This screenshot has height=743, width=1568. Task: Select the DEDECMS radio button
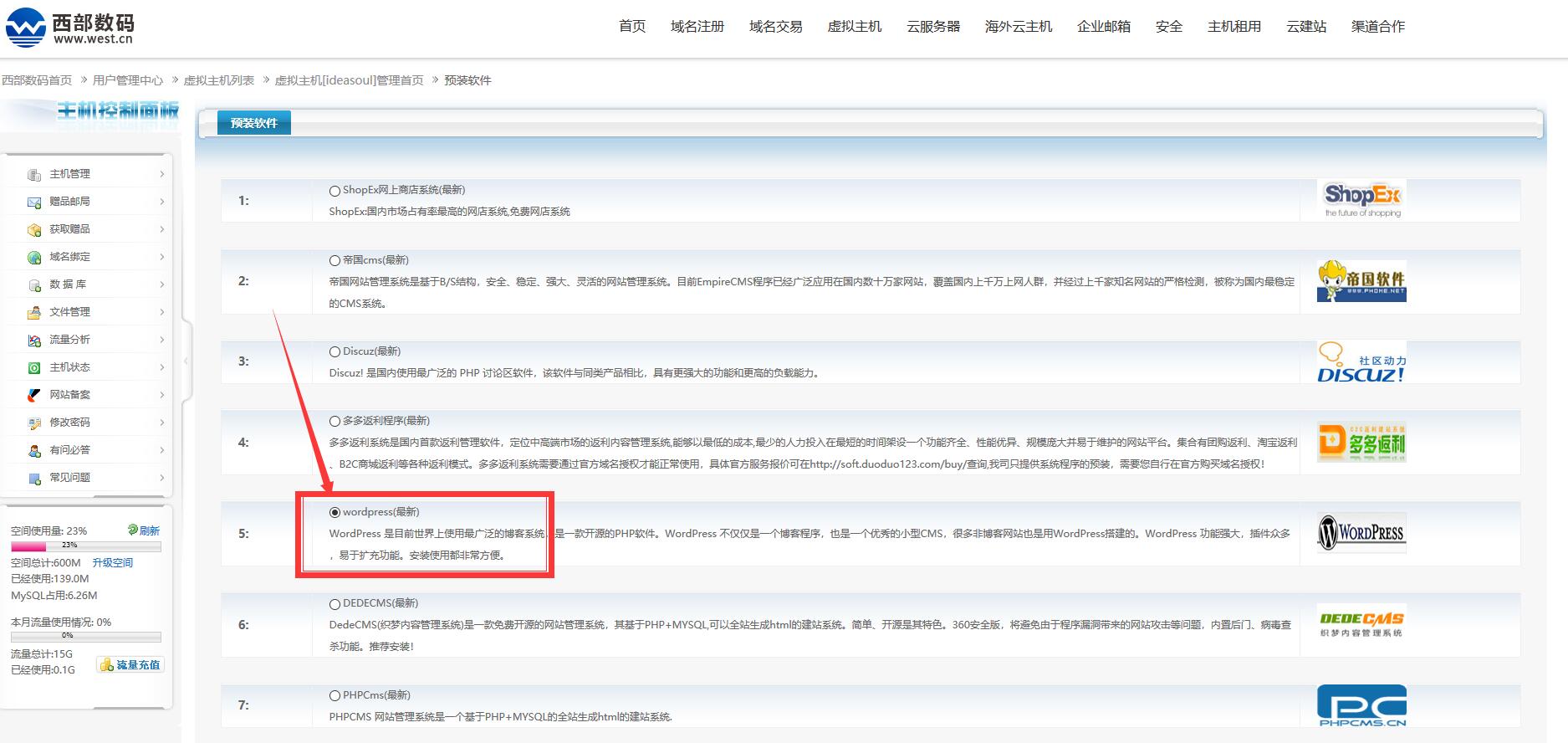click(x=335, y=604)
